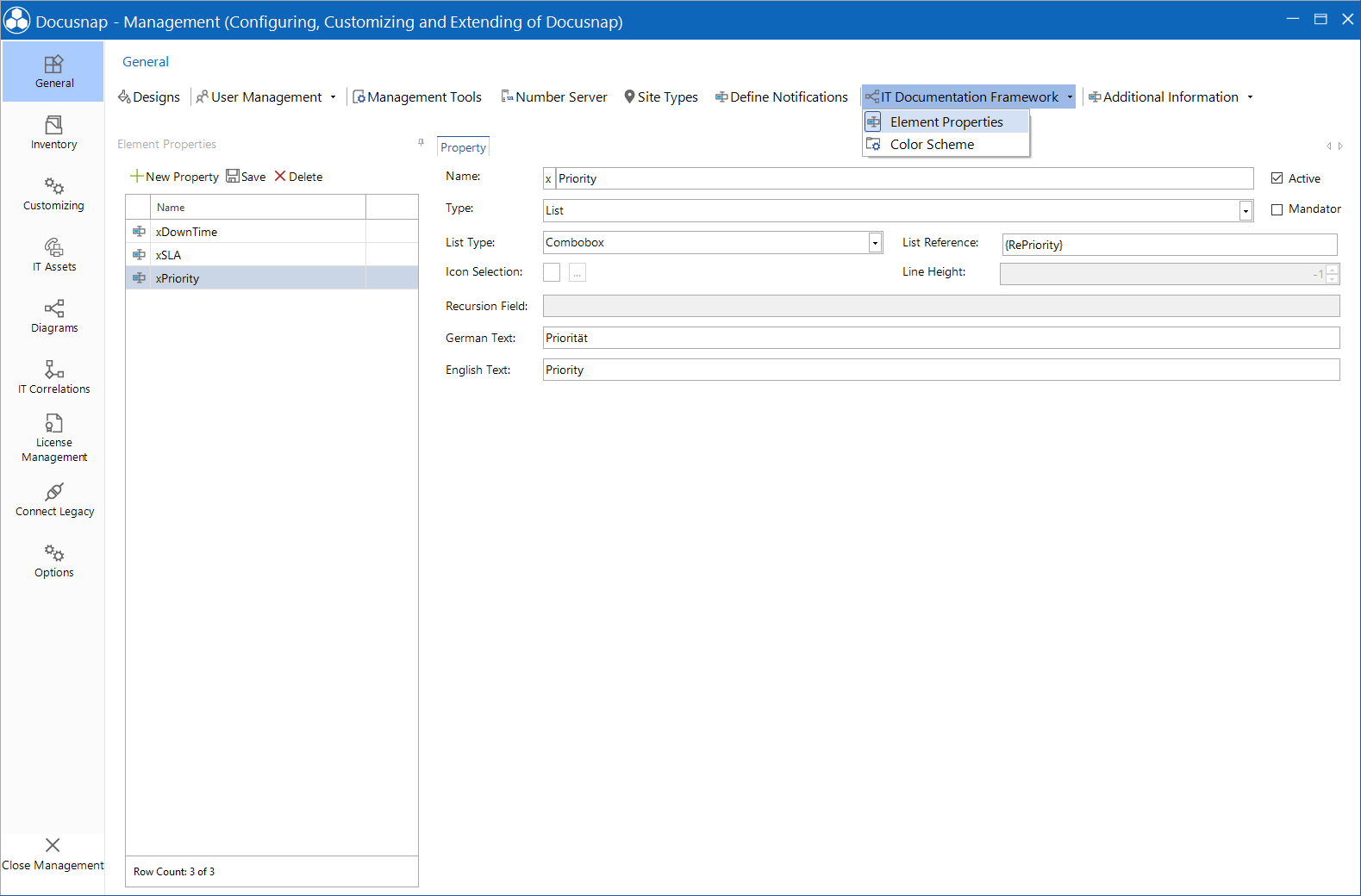This screenshot has height=896, width=1361.
Task: Open the IT Correlations section
Action: pos(53,377)
